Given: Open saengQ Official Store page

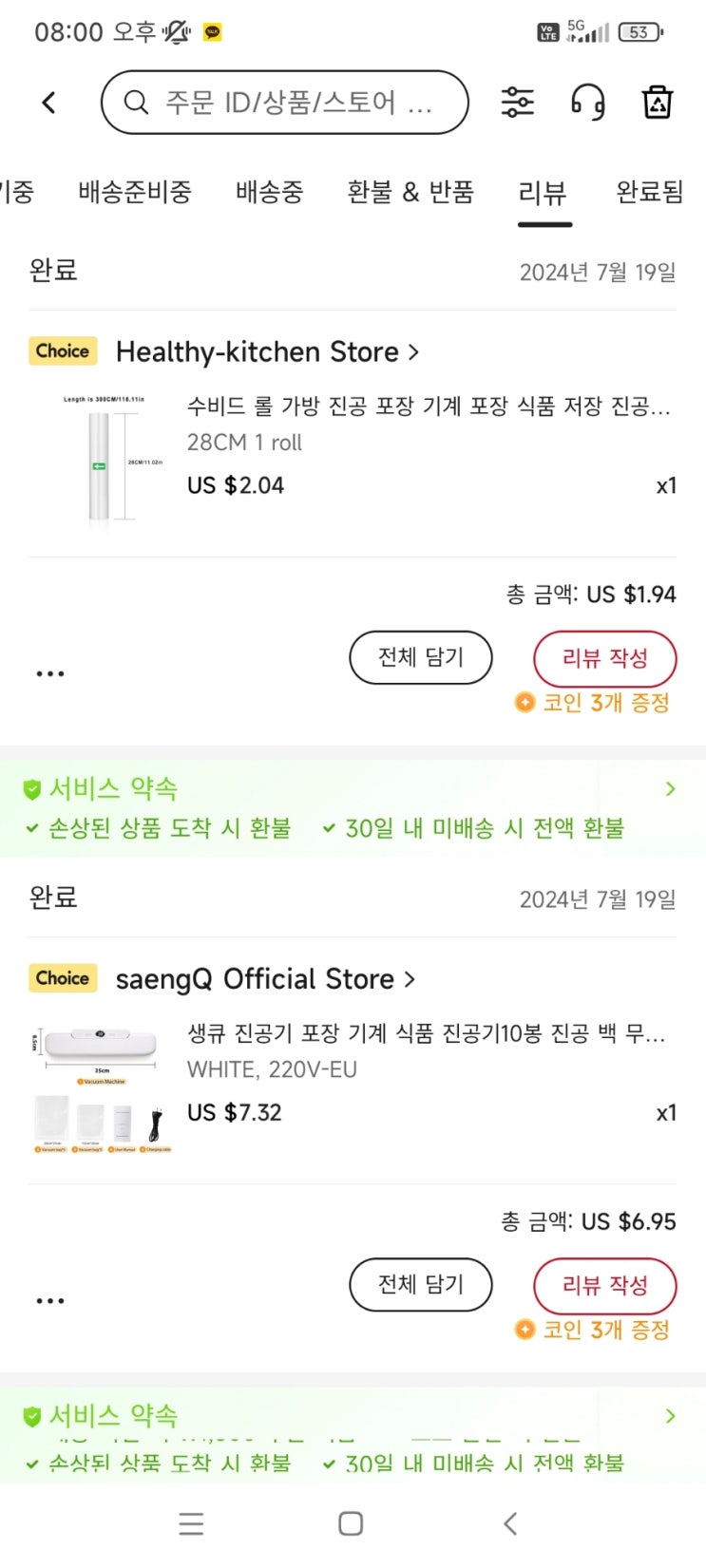Looking at the screenshot, I should (264, 979).
